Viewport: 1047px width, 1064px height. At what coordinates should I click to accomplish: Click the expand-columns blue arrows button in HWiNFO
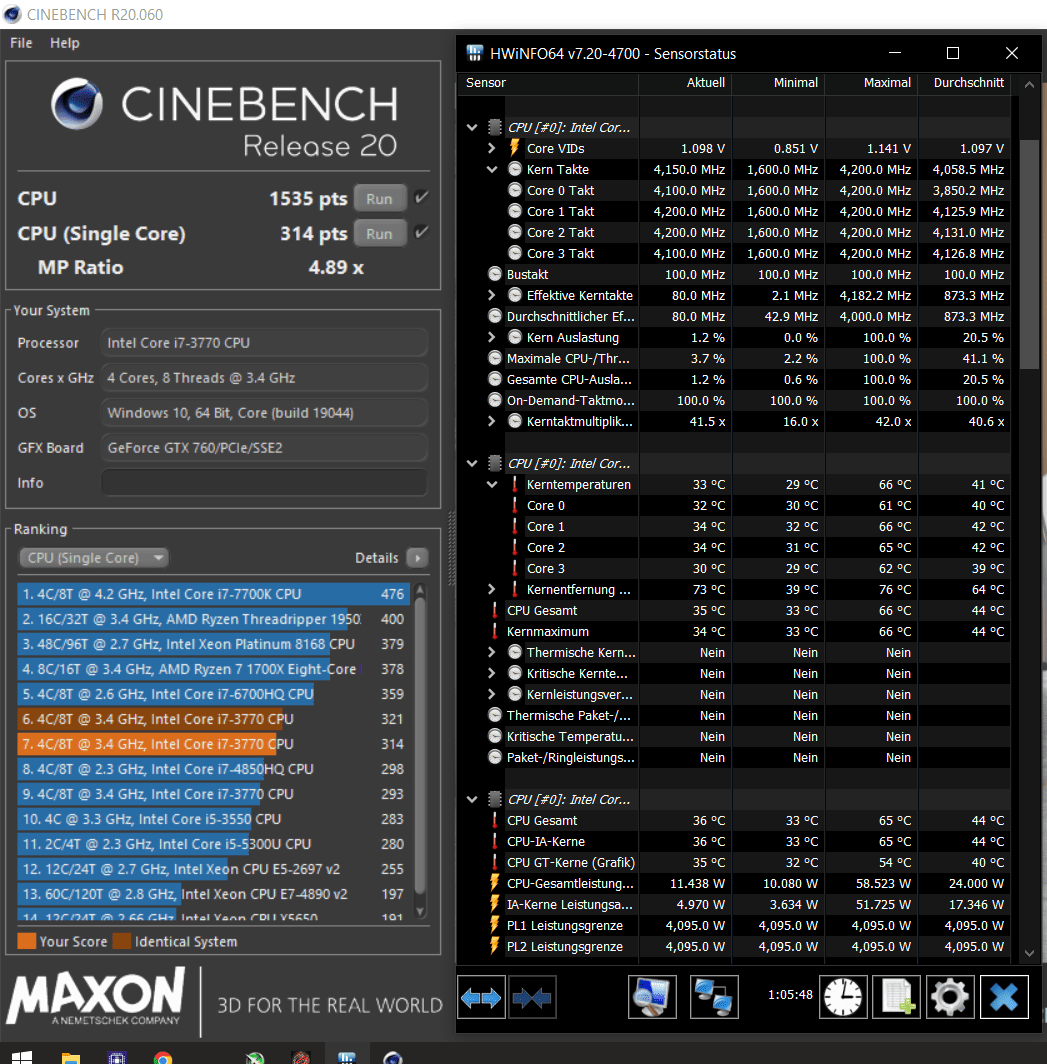481,997
